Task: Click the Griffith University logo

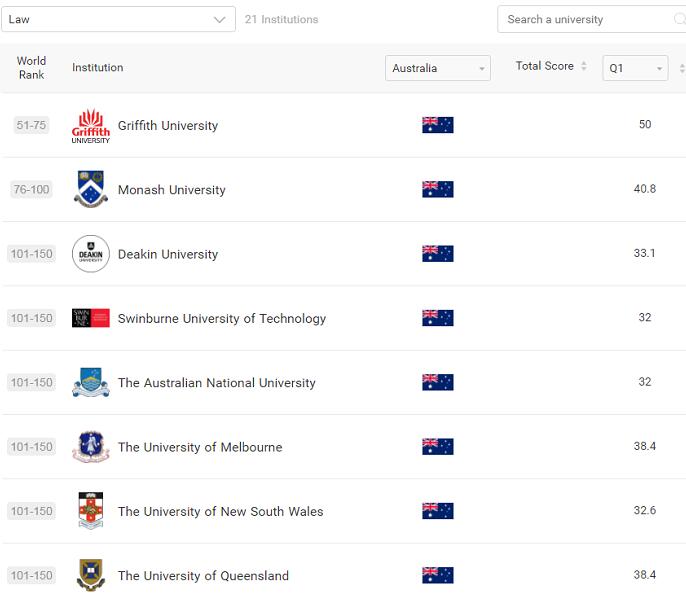Action: point(91,126)
